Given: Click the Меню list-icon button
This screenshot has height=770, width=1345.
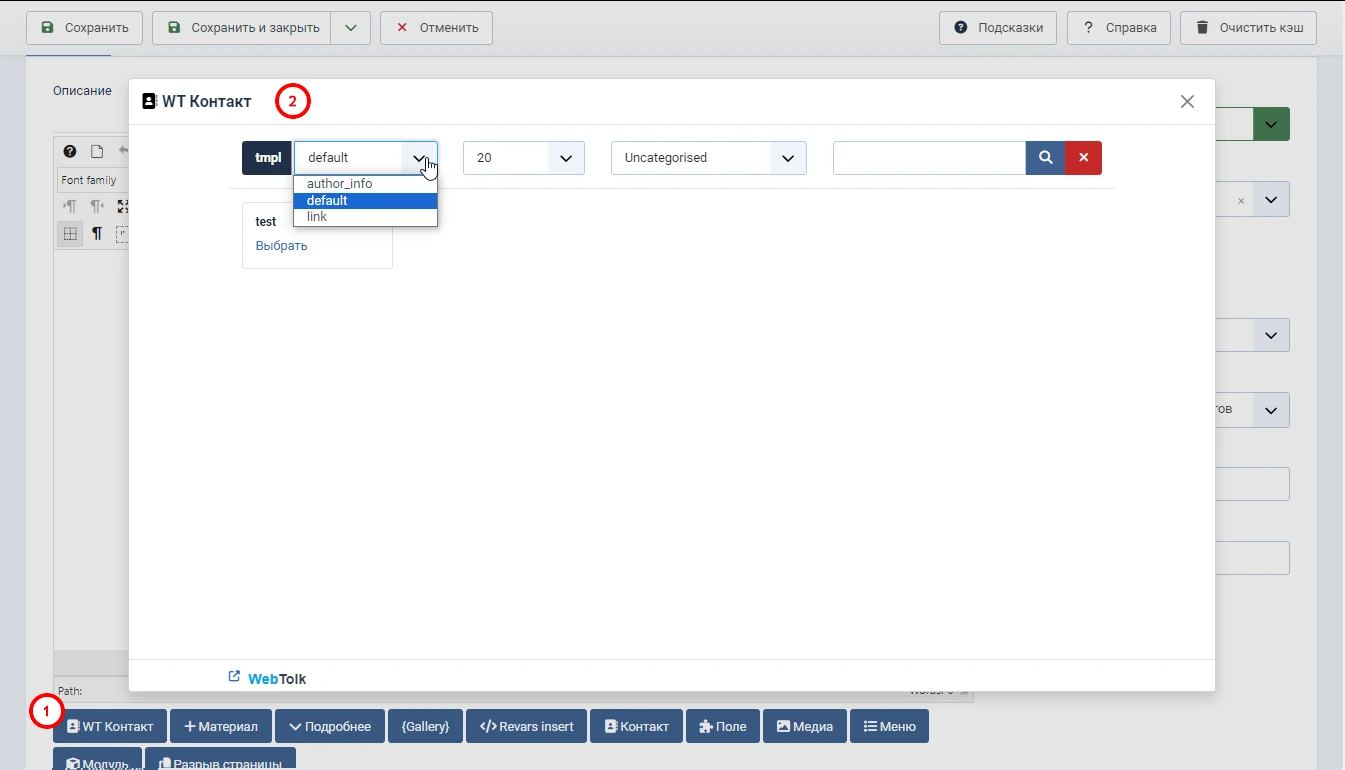Looking at the screenshot, I should pos(889,726).
